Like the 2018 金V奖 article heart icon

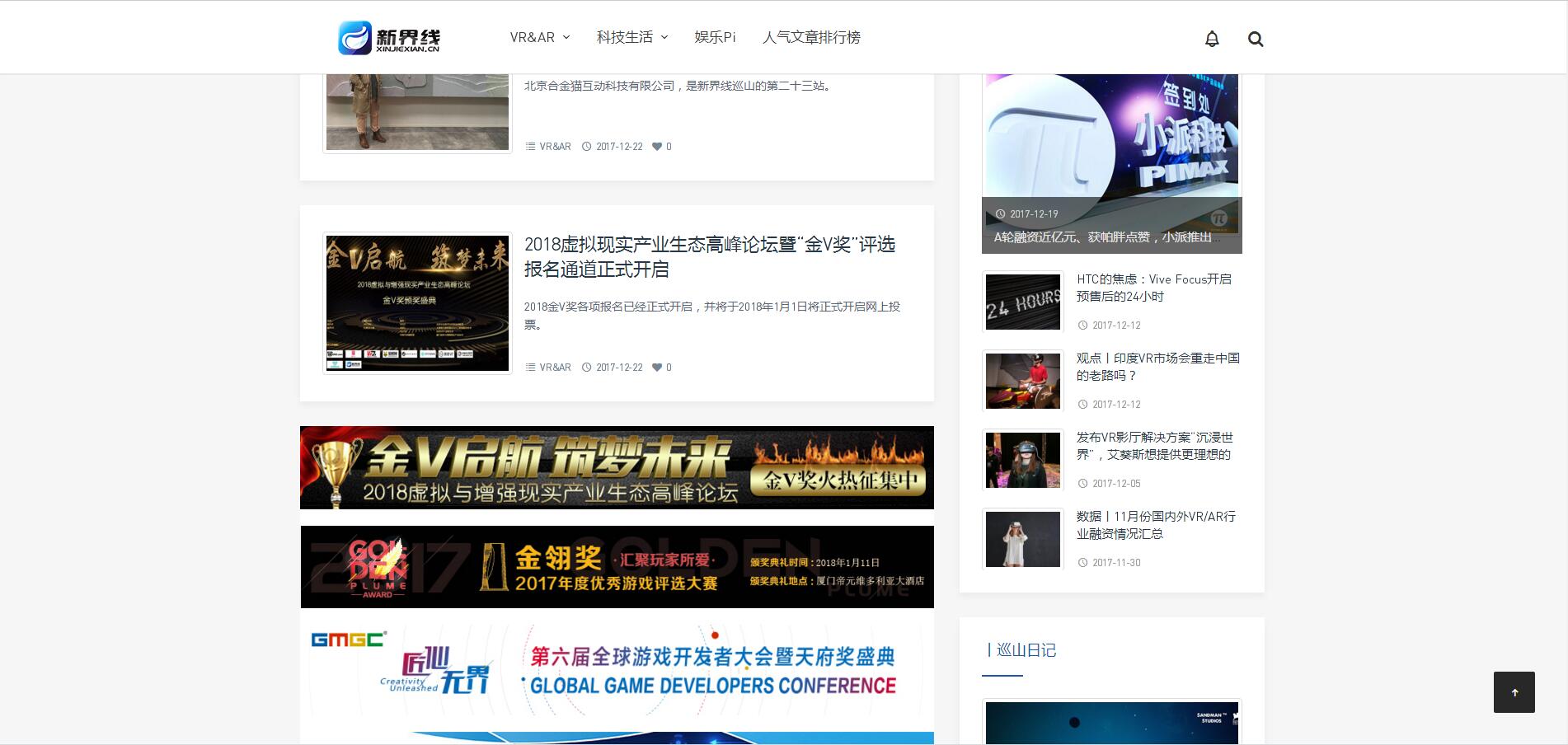(657, 368)
